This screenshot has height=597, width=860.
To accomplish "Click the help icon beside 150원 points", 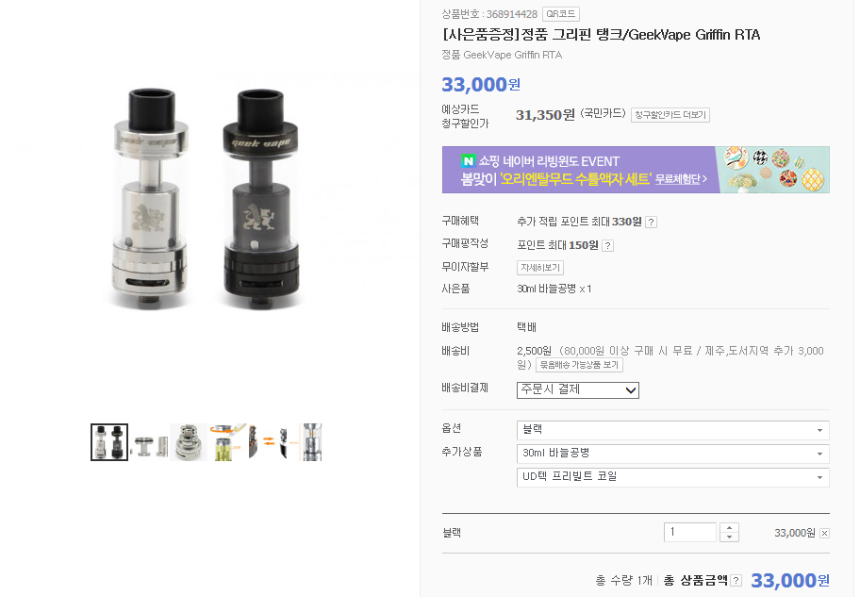I will (608, 246).
